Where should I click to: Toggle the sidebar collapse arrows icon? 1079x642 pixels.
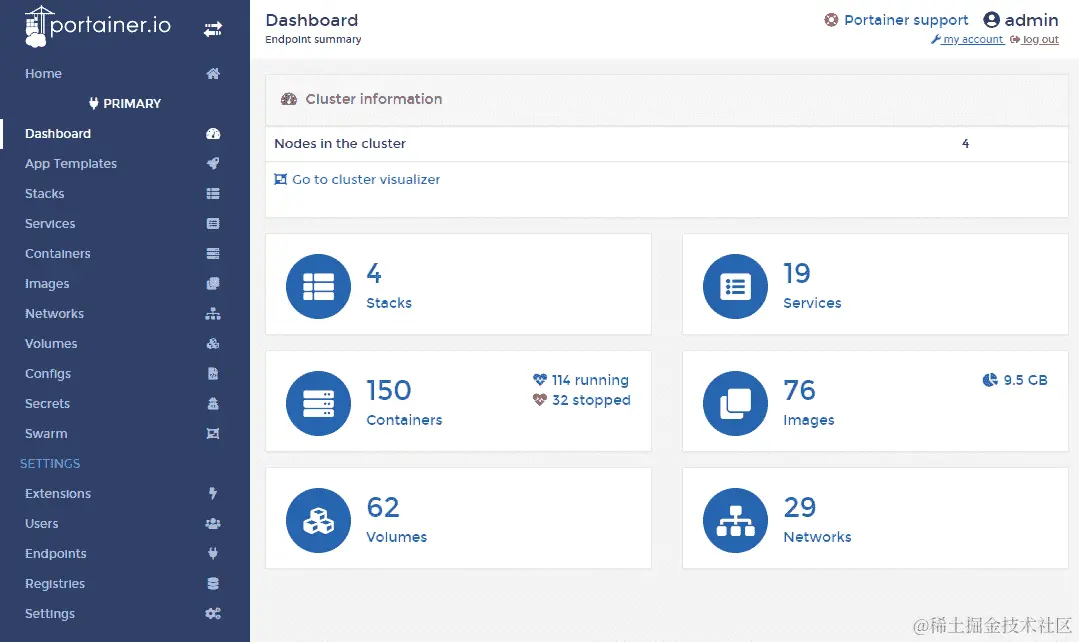click(x=213, y=29)
